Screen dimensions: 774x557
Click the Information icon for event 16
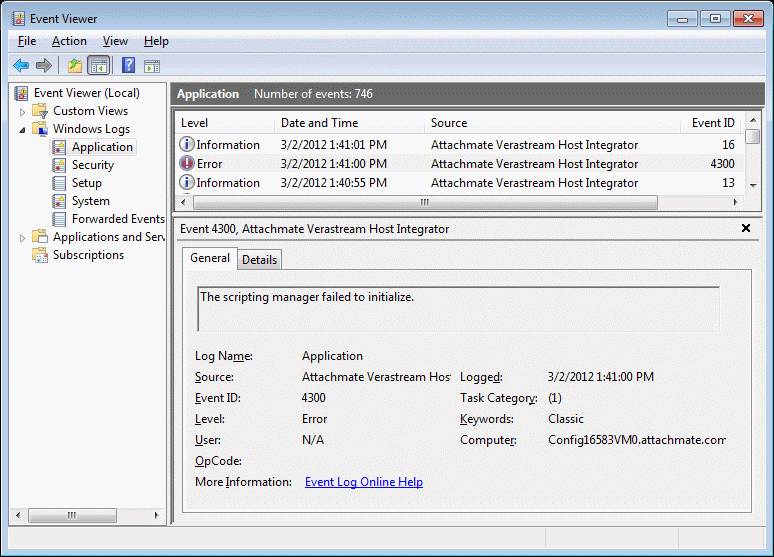187,144
